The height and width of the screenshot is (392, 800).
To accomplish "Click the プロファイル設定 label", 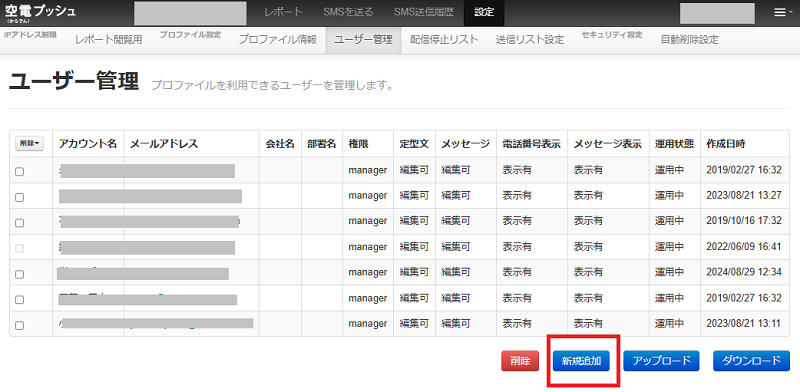I will click(190, 35).
